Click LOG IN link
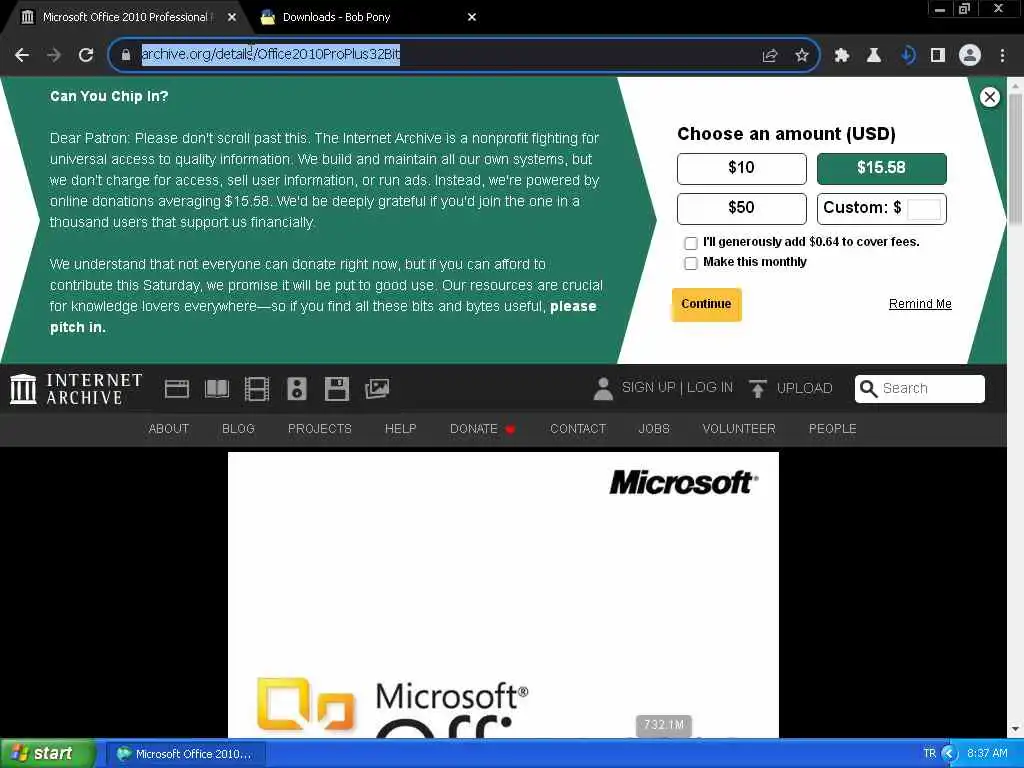This screenshot has height=768, width=1024. coord(709,388)
